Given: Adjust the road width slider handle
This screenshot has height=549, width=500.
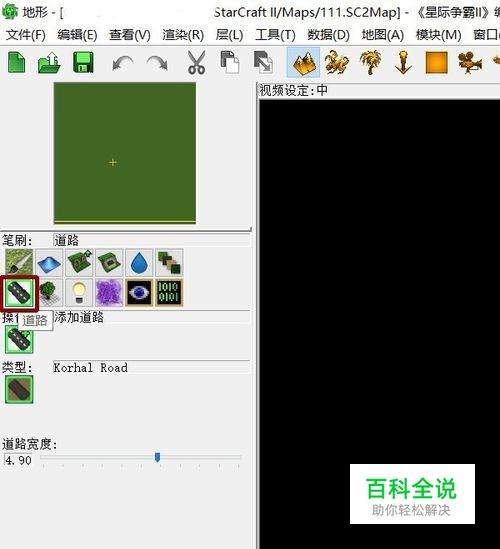Looking at the screenshot, I should (158, 457).
